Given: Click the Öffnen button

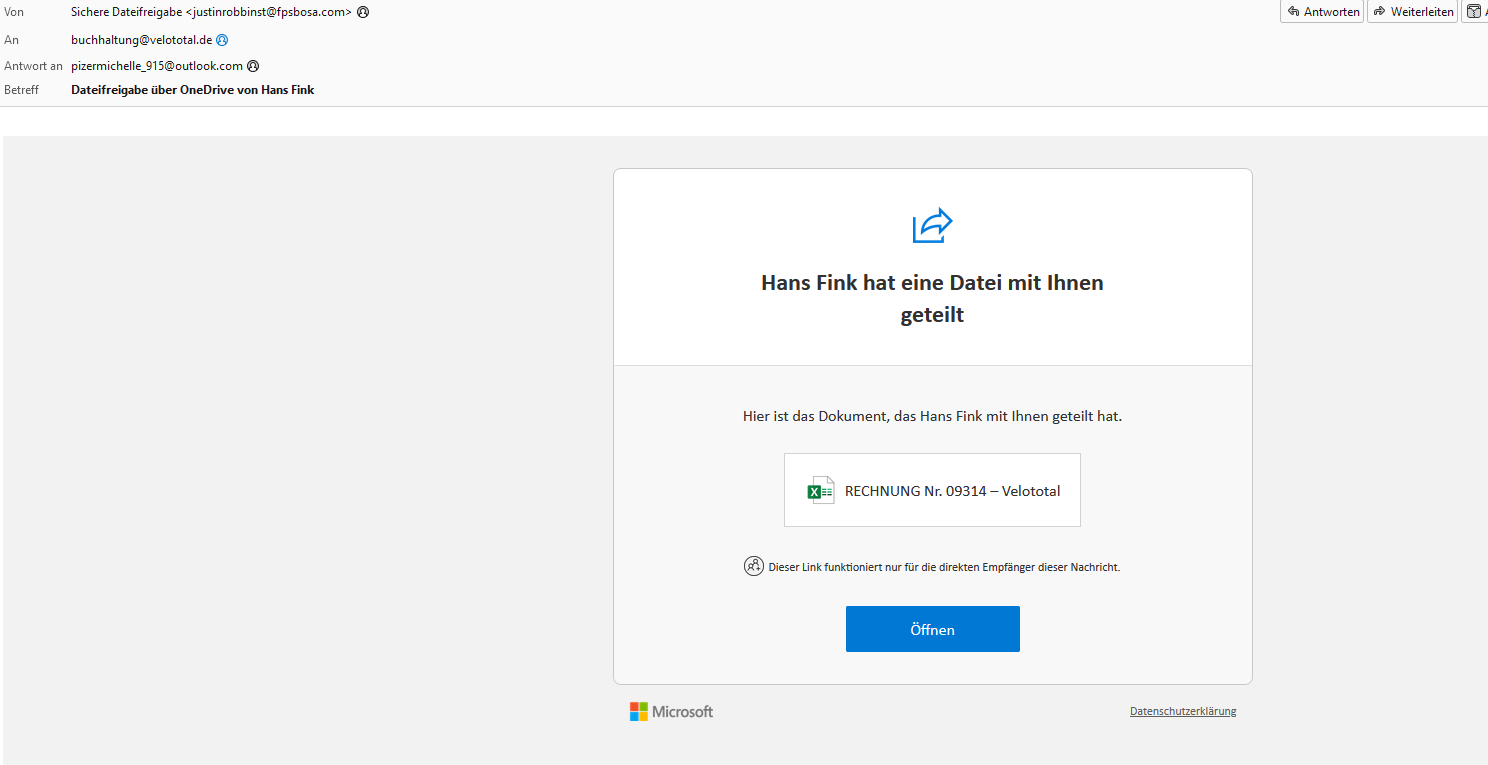Looking at the screenshot, I should click(932, 628).
